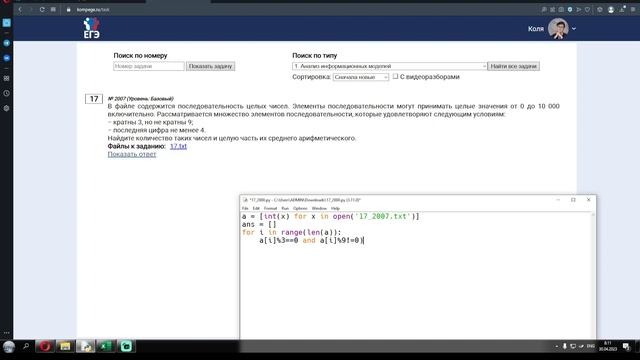Click taskbar clock date
640x360 pixels.
pyautogui.click(x=608, y=347)
